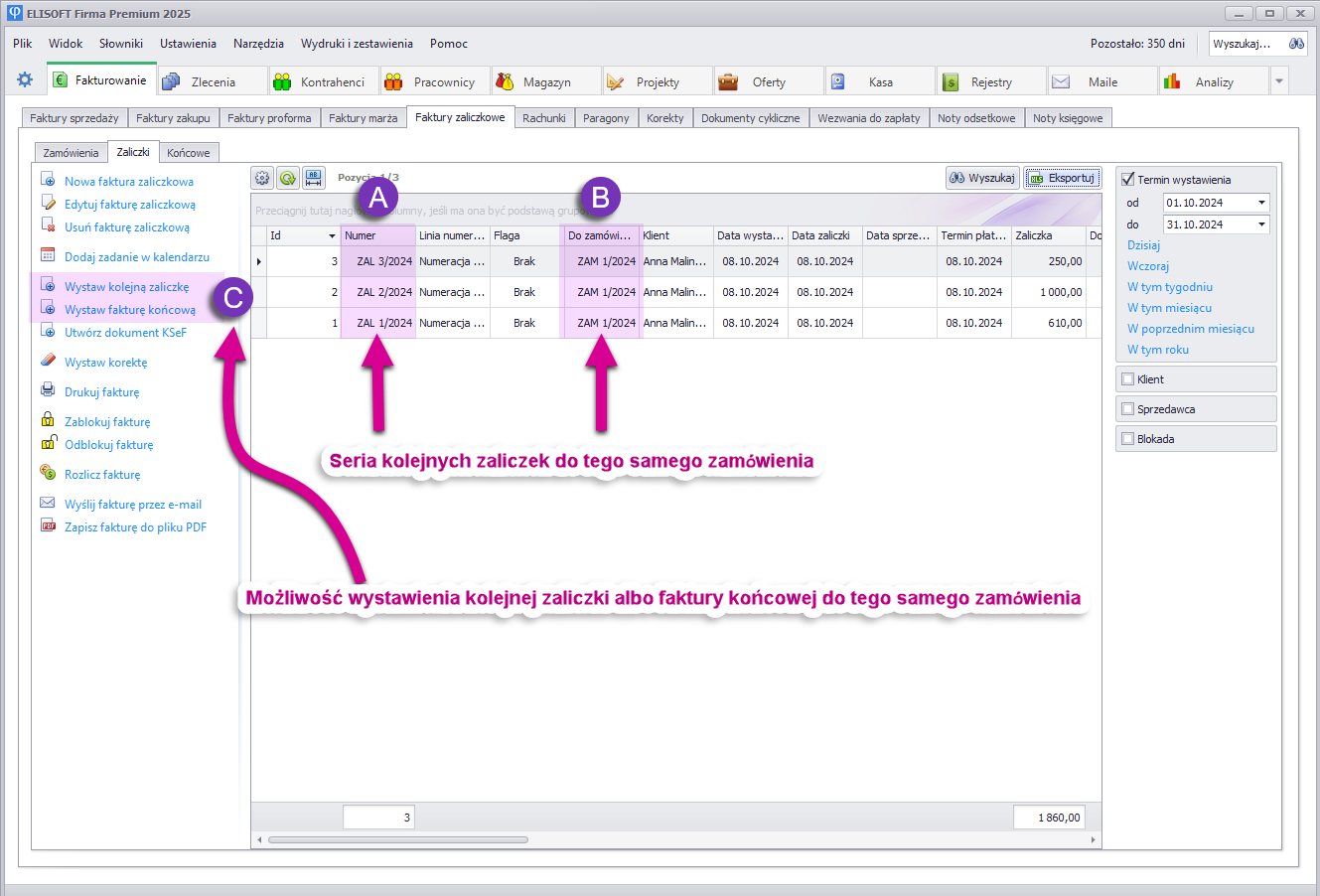The width and height of the screenshot is (1320, 896).
Task: Tick the Blokada filter checkbox
Action: tap(1127, 439)
